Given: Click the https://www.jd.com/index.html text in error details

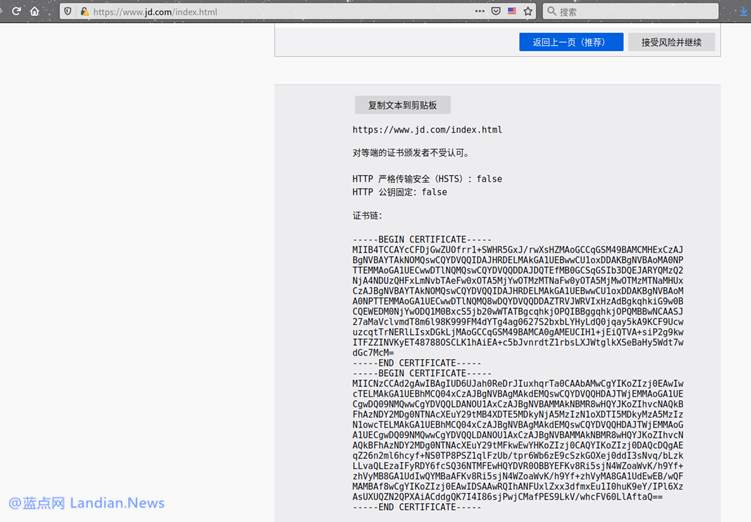Looking at the screenshot, I should point(427,130).
